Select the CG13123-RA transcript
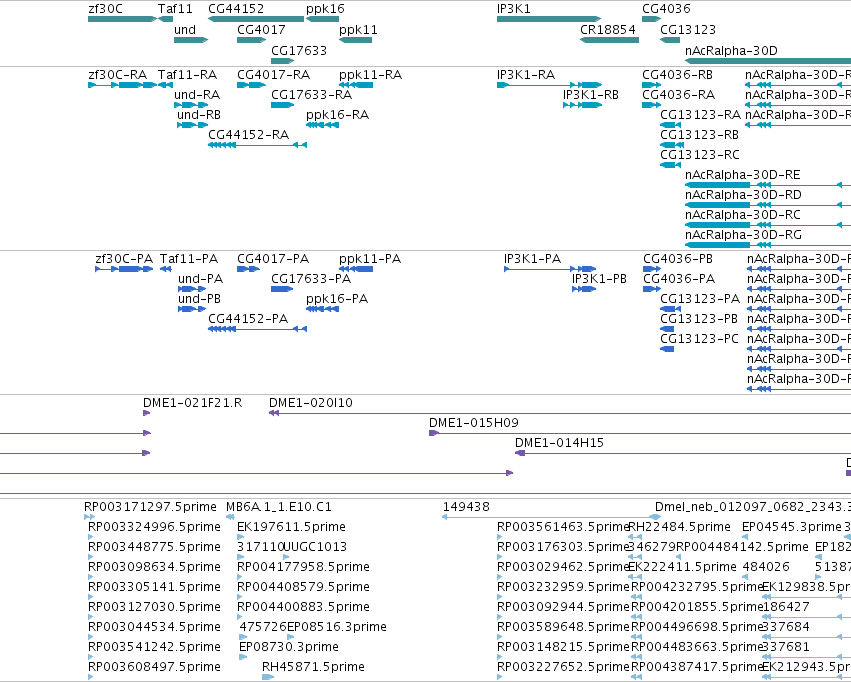Image resolution: width=851 pixels, height=682 pixels. click(x=671, y=125)
